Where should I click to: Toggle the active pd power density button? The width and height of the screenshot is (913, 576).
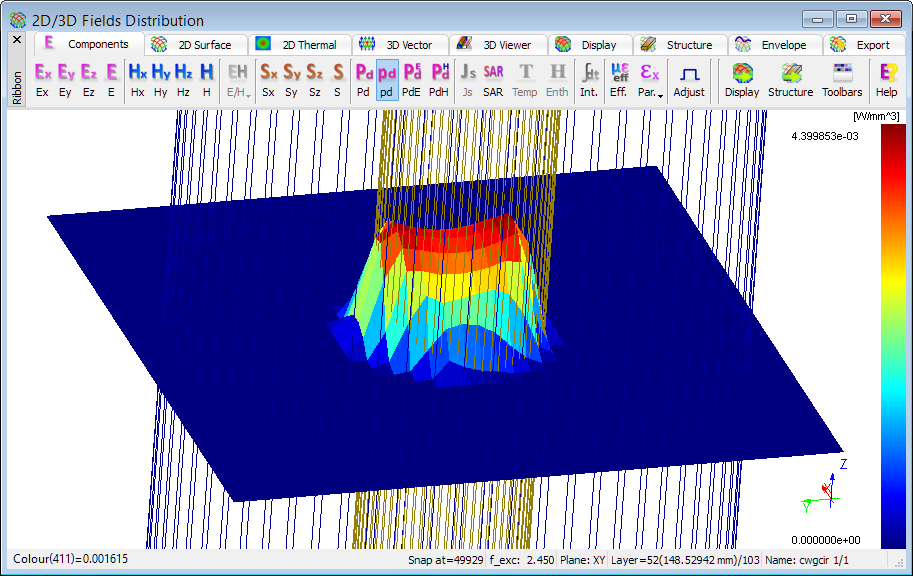pos(387,79)
